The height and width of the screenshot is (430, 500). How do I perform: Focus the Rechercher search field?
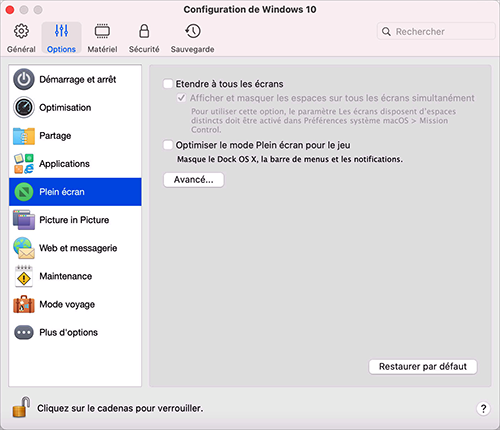tap(436, 31)
